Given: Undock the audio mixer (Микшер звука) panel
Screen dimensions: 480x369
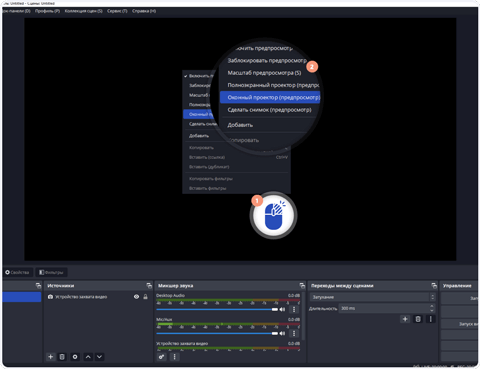Looking at the screenshot, I should (302, 286).
